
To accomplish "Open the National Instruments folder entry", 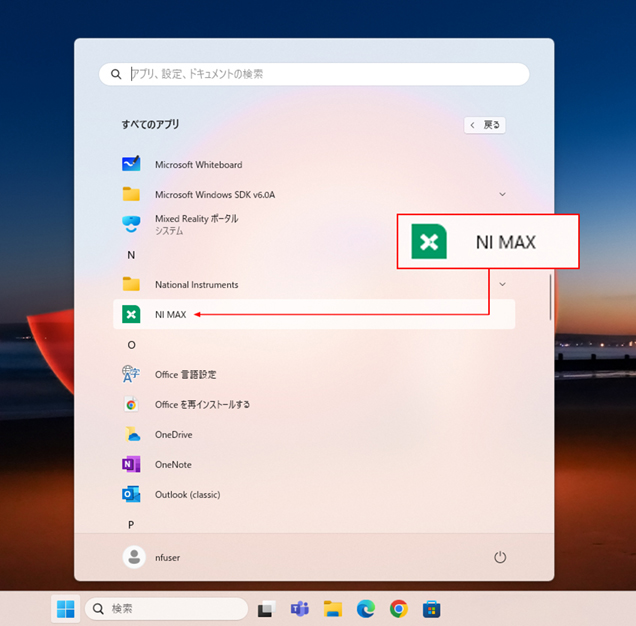I will point(196,285).
